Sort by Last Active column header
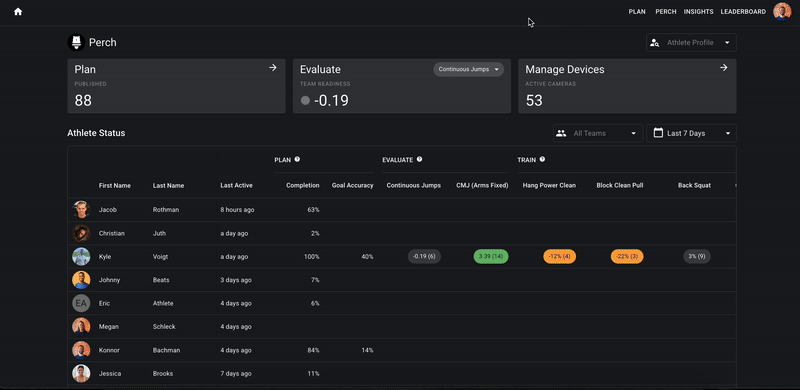 [236, 186]
